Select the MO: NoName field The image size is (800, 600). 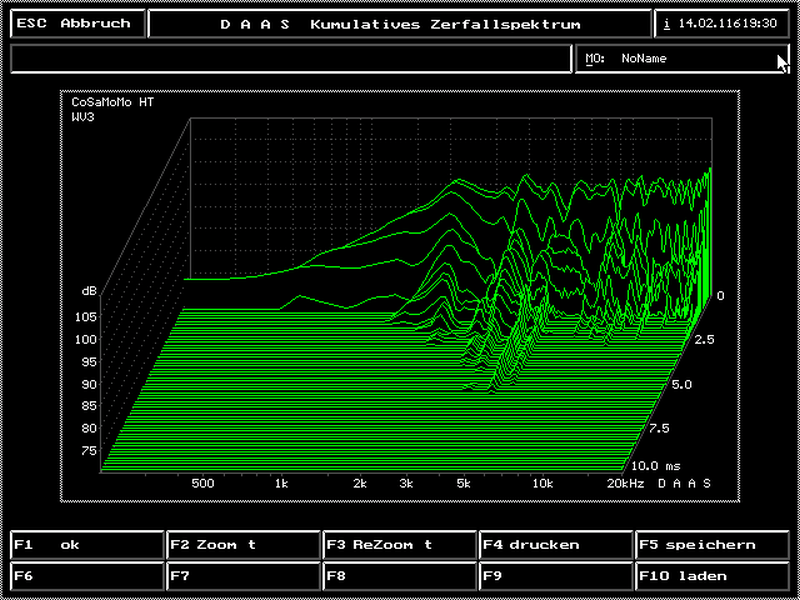coord(680,59)
